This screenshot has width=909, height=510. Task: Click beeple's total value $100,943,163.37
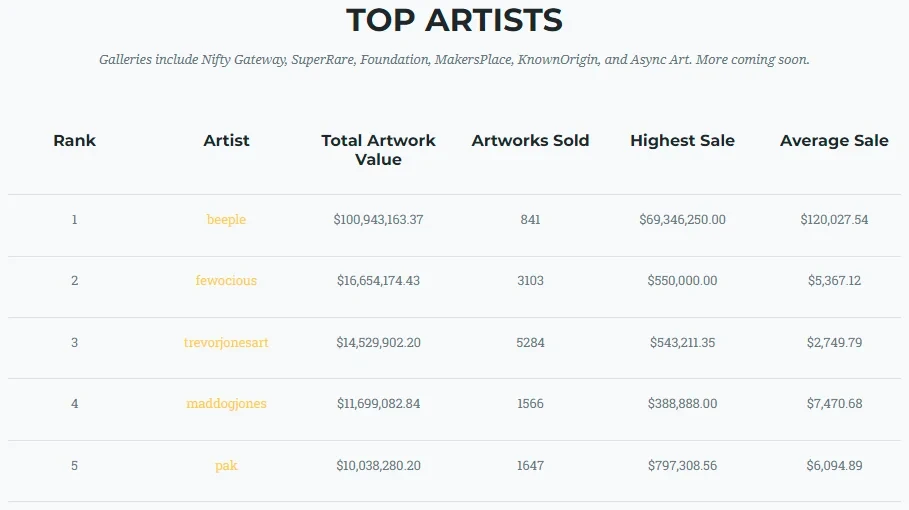click(378, 220)
